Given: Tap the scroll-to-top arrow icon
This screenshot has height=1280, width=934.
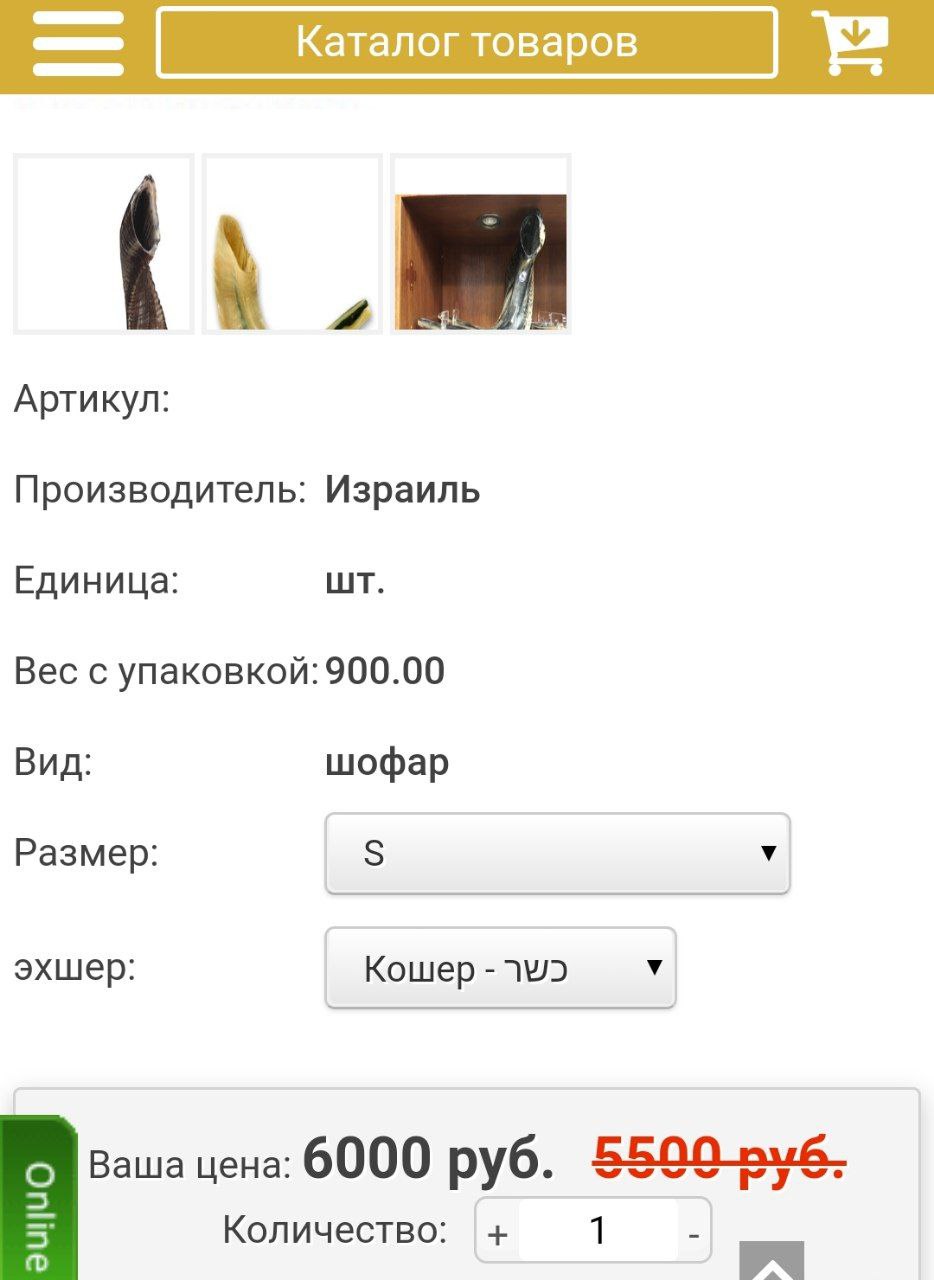Looking at the screenshot, I should coord(771,1261).
